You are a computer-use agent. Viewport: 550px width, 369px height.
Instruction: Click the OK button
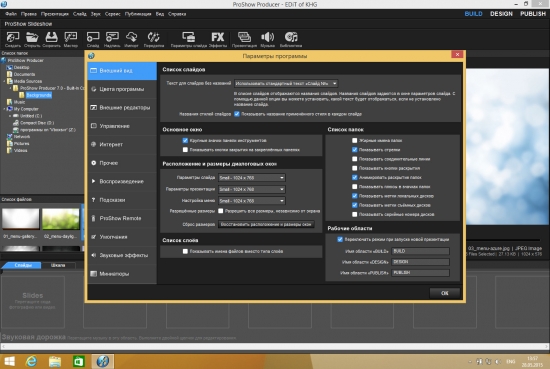444,293
